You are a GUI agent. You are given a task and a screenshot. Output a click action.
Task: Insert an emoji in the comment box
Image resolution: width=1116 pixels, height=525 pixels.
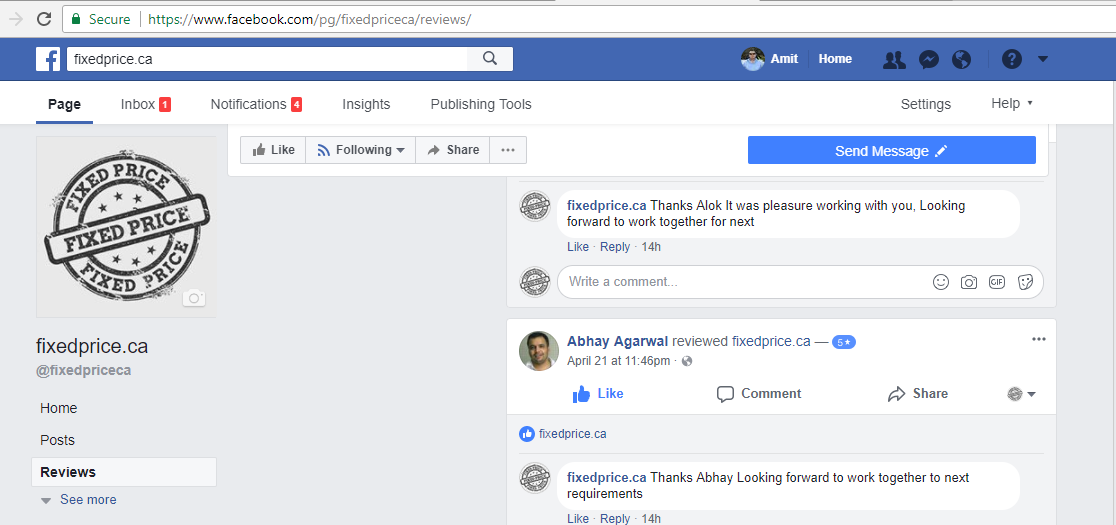pos(940,282)
